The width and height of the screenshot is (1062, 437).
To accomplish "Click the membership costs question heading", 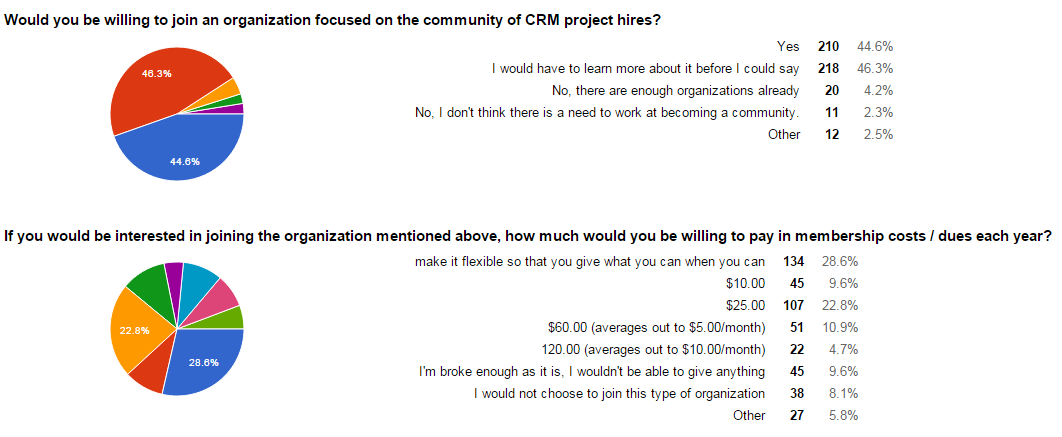I will pos(528,236).
